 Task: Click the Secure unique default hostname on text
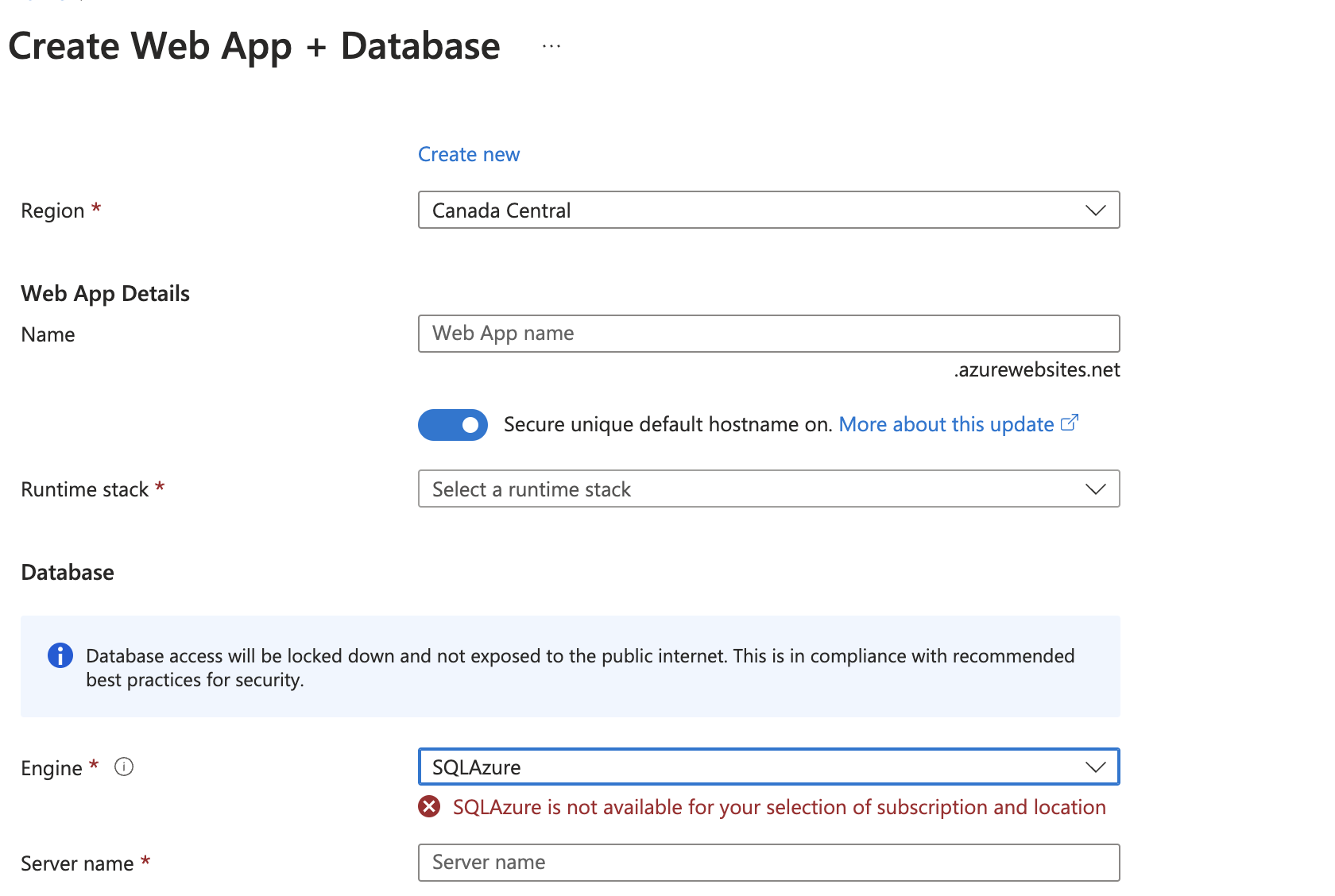(667, 424)
